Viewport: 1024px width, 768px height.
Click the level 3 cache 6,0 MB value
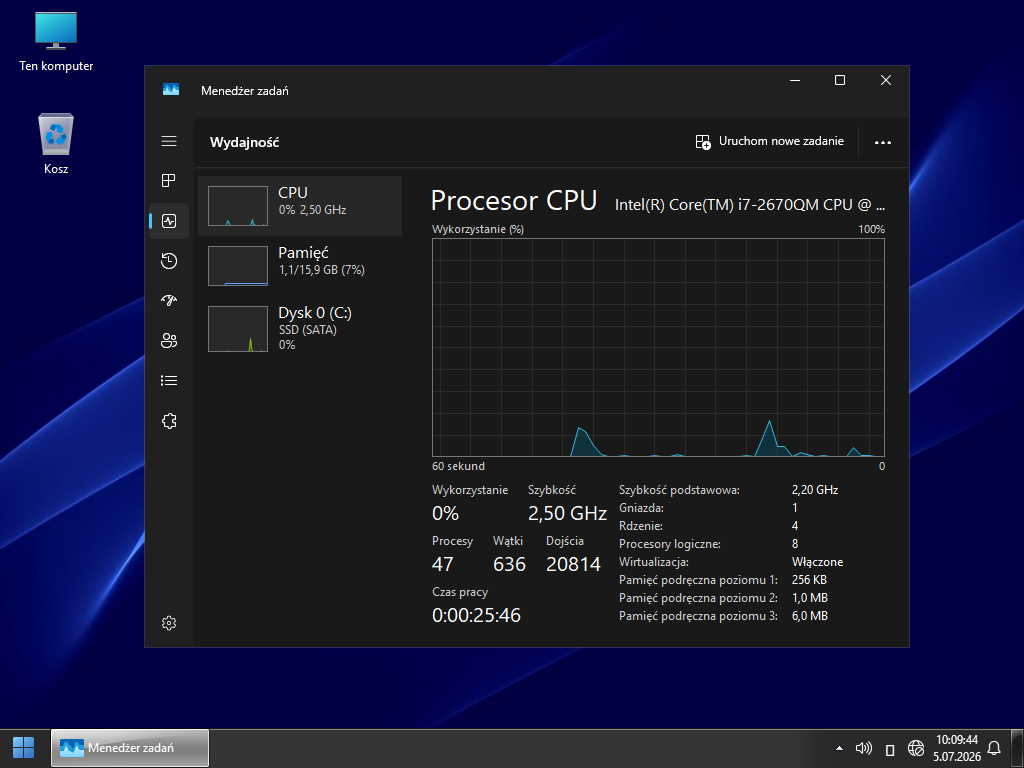click(810, 616)
